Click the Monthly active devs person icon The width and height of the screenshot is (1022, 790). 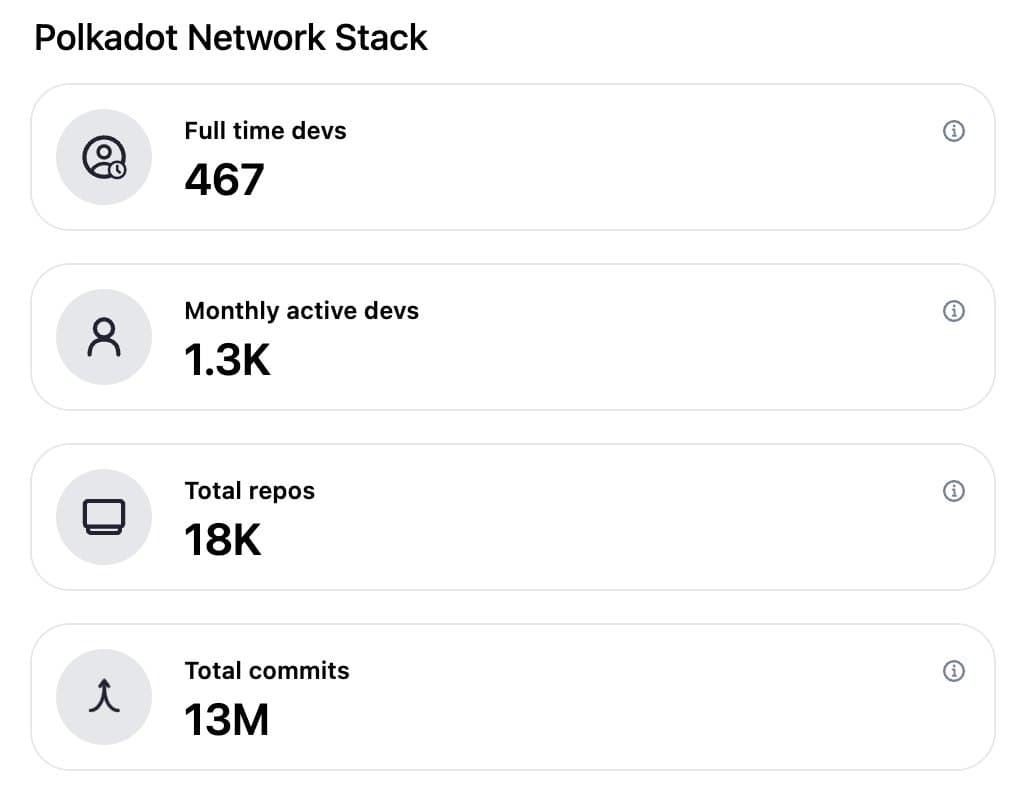click(104, 338)
